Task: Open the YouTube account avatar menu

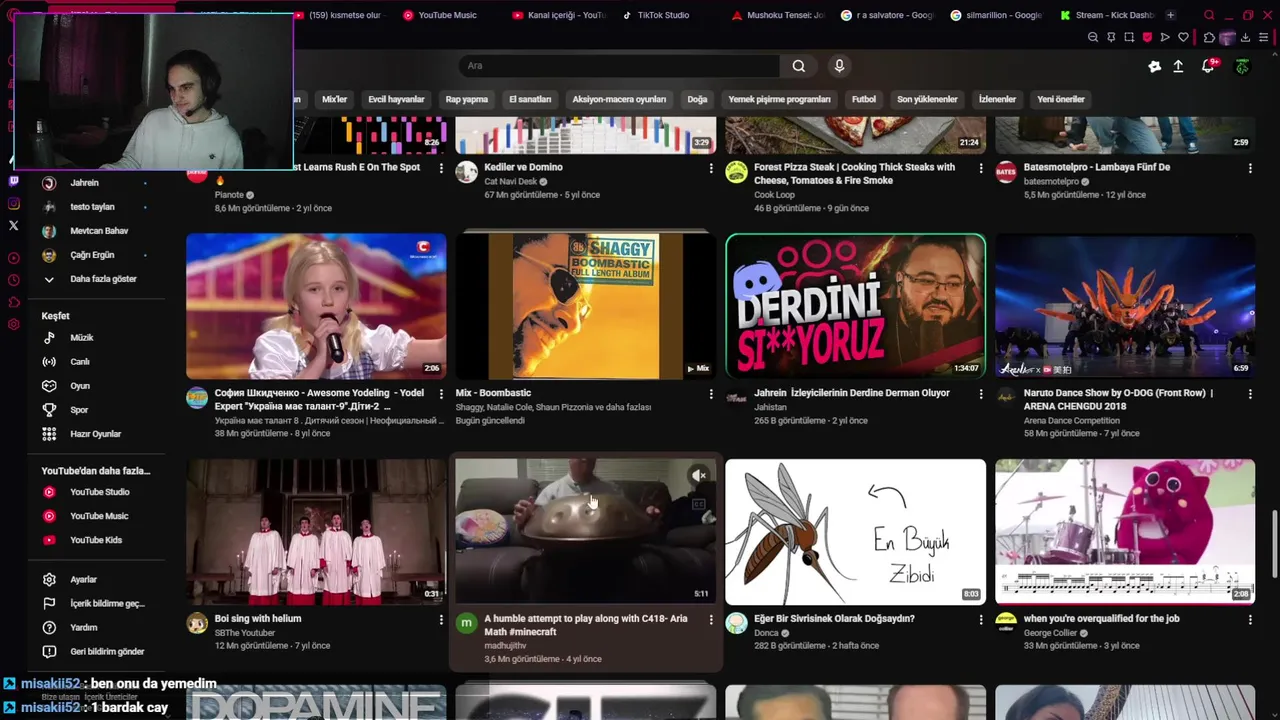Action: [1242, 66]
